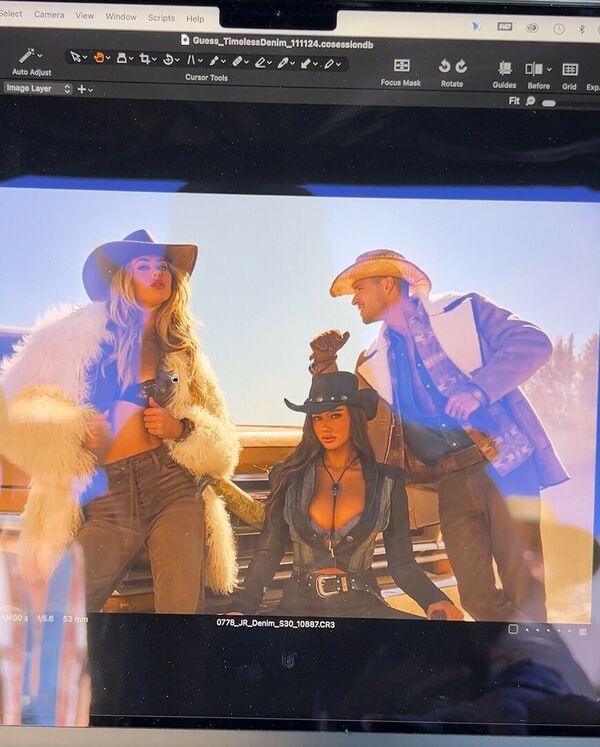Select the Keystone cursor tool

coord(191,60)
